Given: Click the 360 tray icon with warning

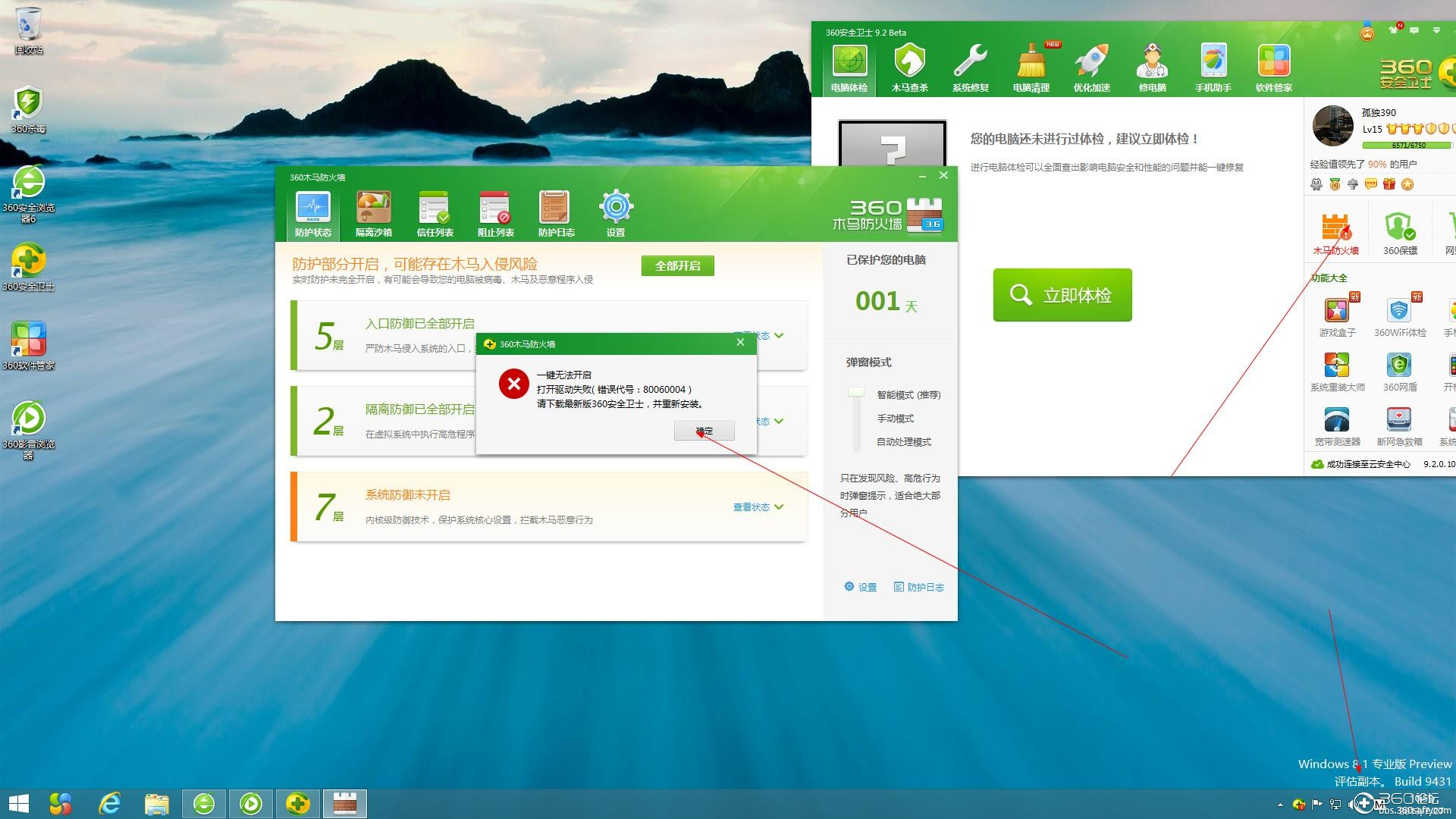Looking at the screenshot, I should coord(1299,805).
